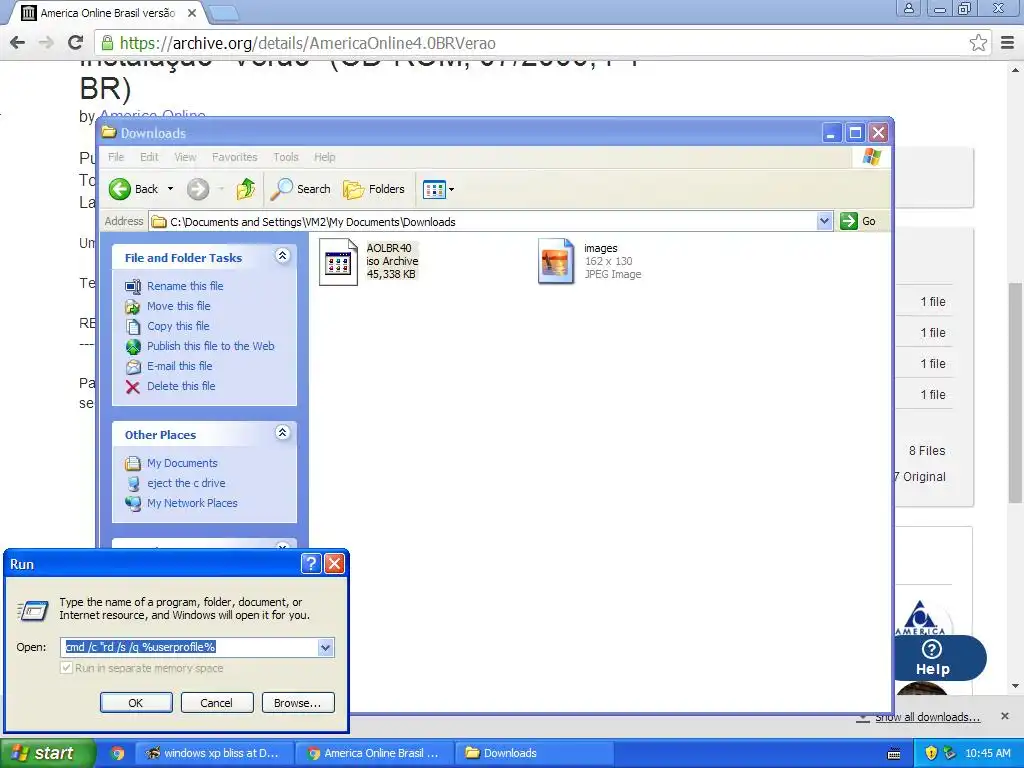Click the AOLBR40 file name text

(389, 248)
